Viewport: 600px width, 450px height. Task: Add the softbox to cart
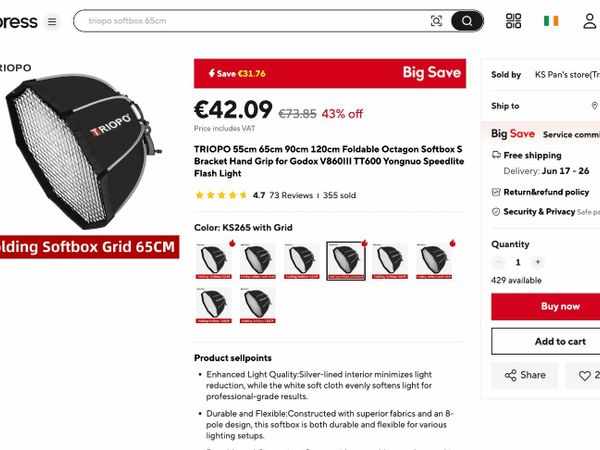click(x=546, y=341)
